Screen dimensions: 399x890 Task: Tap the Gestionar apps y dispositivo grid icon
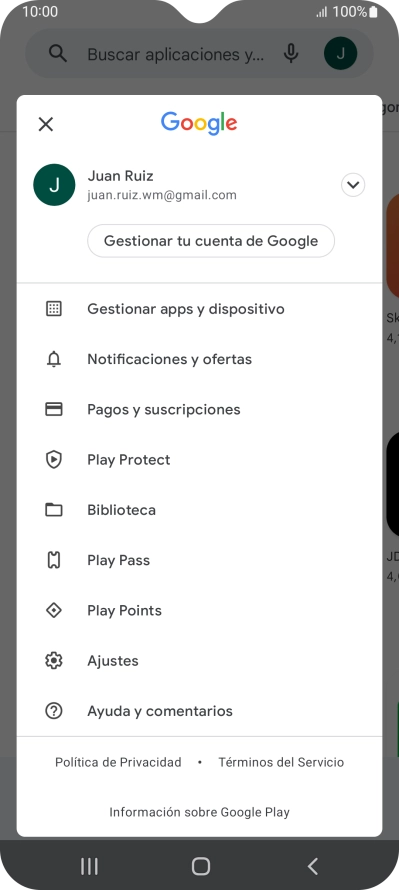[x=54, y=309]
